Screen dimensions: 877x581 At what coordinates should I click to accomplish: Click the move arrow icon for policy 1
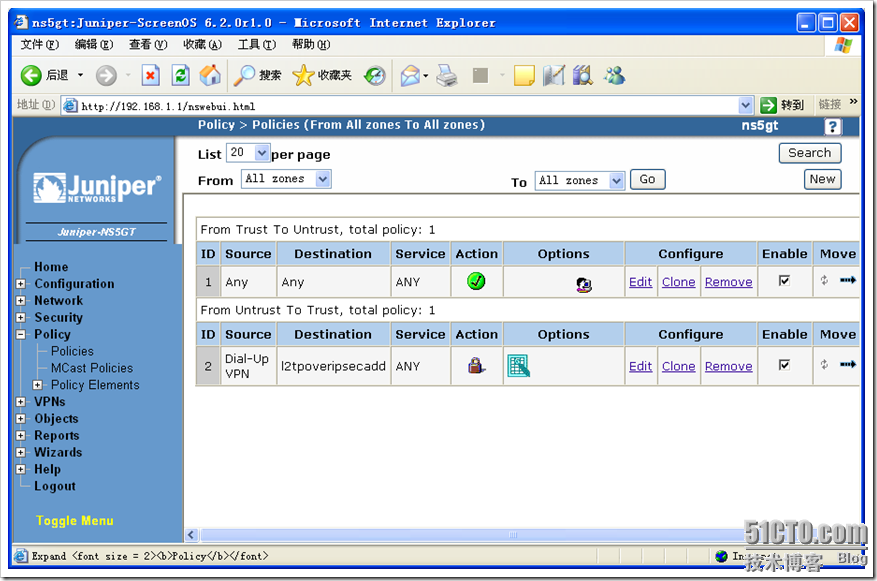coord(848,280)
